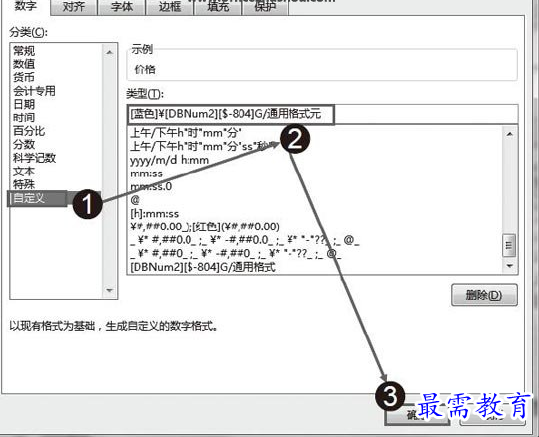Select the 特殊 category
The height and width of the screenshot is (437, 539).
click(x=24, y=184)
